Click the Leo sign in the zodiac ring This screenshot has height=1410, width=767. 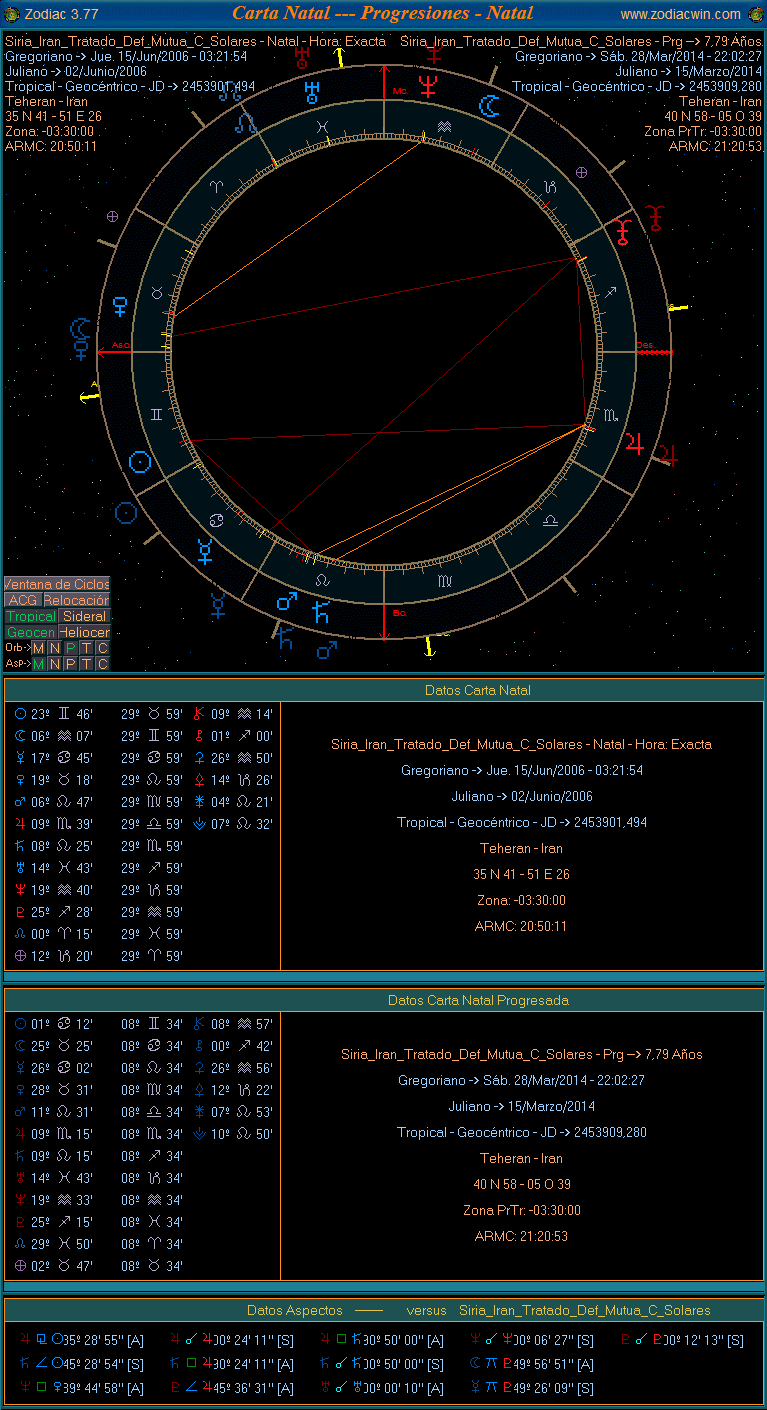[322, 580]
